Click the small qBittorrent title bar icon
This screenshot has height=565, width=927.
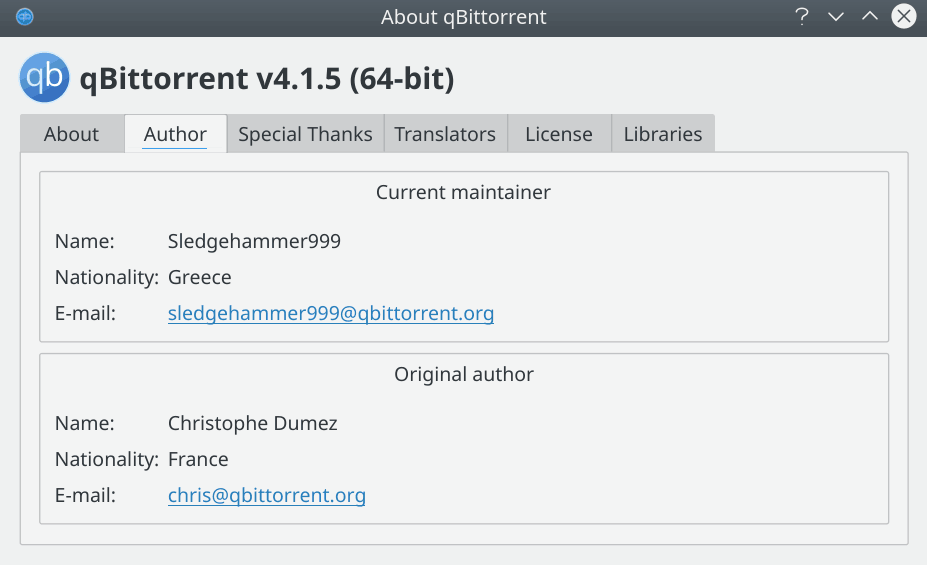(24, 17)
